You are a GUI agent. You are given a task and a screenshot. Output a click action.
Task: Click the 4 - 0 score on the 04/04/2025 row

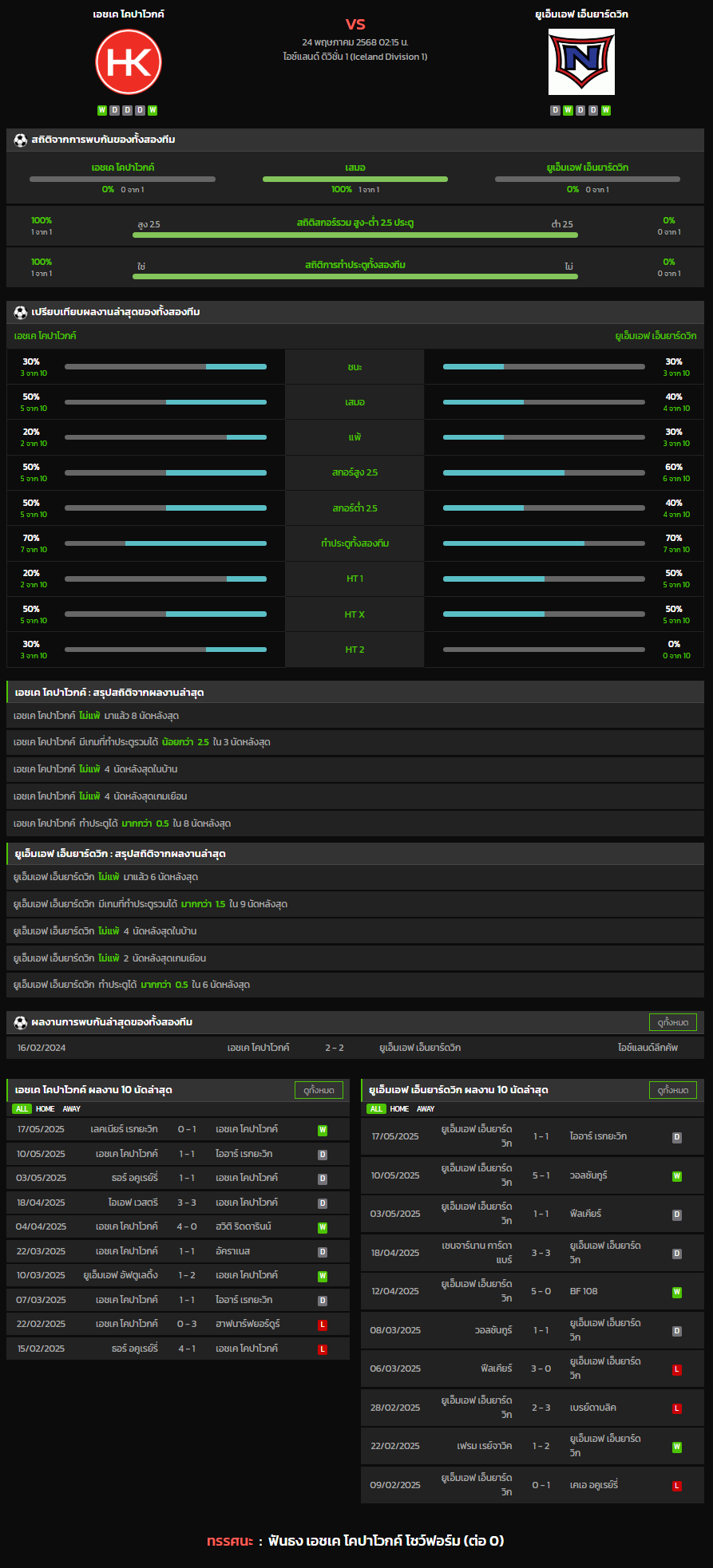187,1227
